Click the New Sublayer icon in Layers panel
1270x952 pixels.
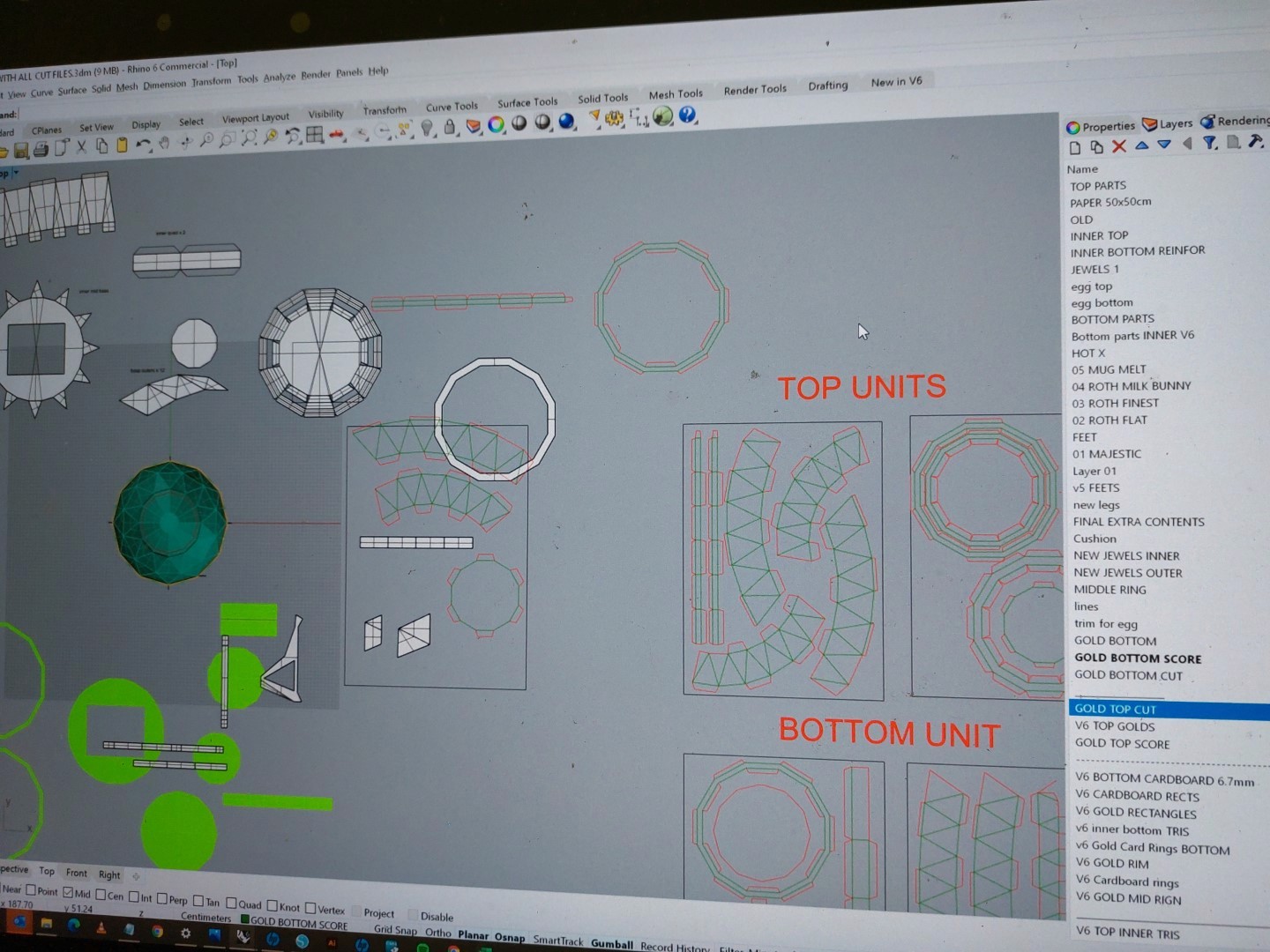click(x=1097, y=147)
